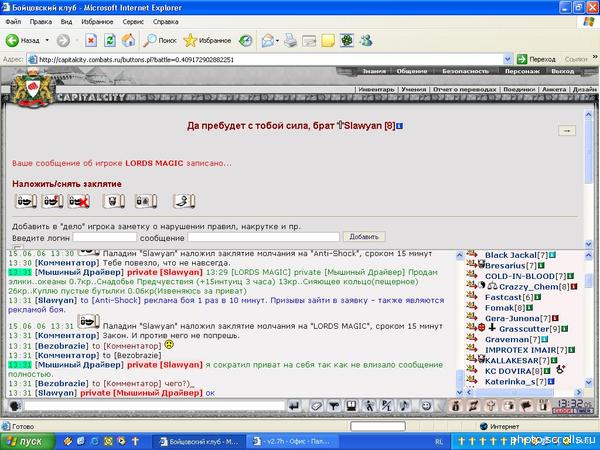600x450 pixels.
Task: Switch to the Офис taskbar window
Action: click(292, 441)
